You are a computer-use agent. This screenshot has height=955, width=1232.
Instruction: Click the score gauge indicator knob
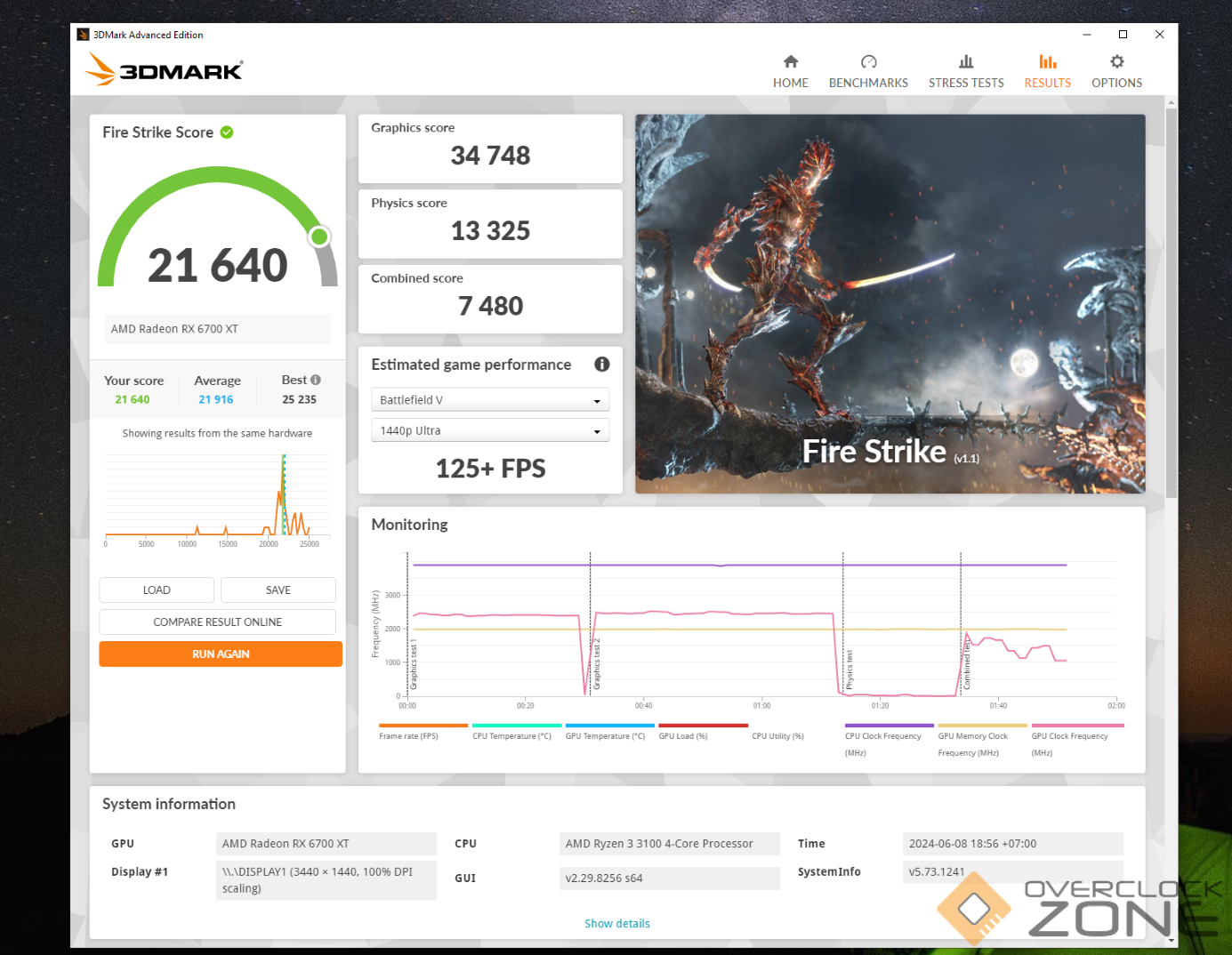pos(319,237)
